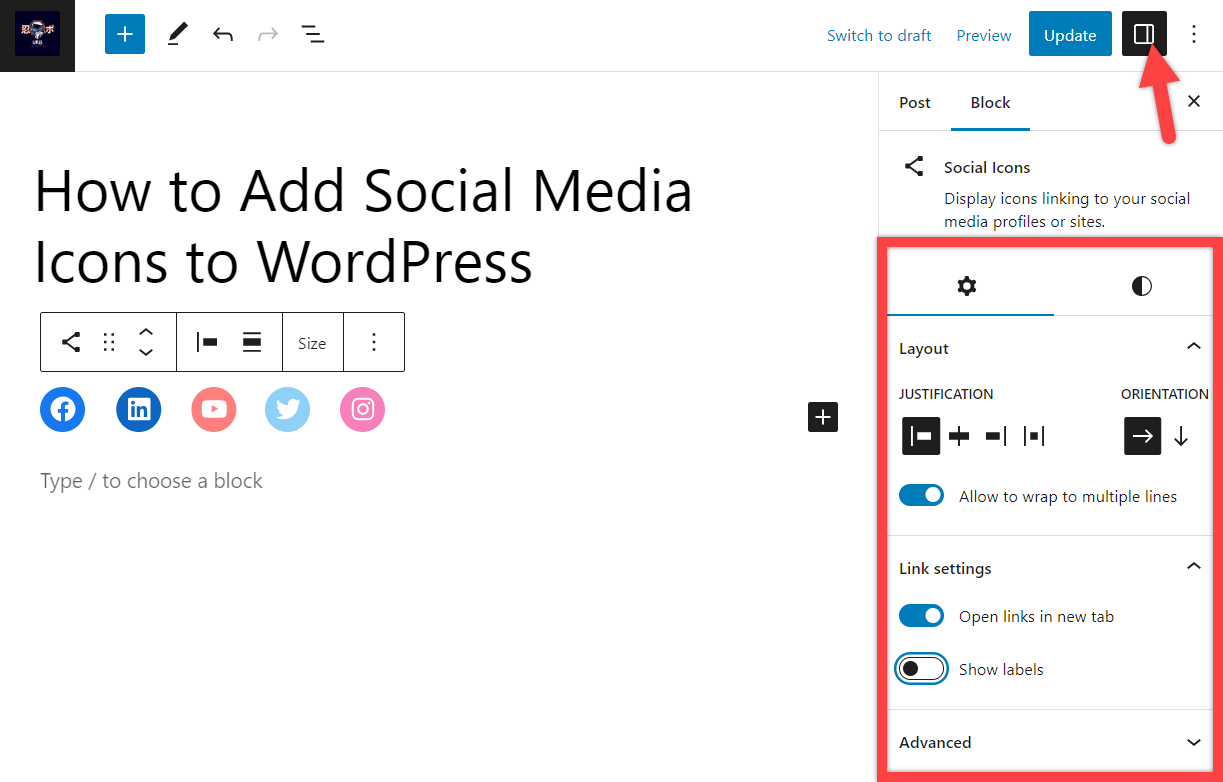1223x782 pixels.
Task: Select the Block tab
Action: coord(990,102)
